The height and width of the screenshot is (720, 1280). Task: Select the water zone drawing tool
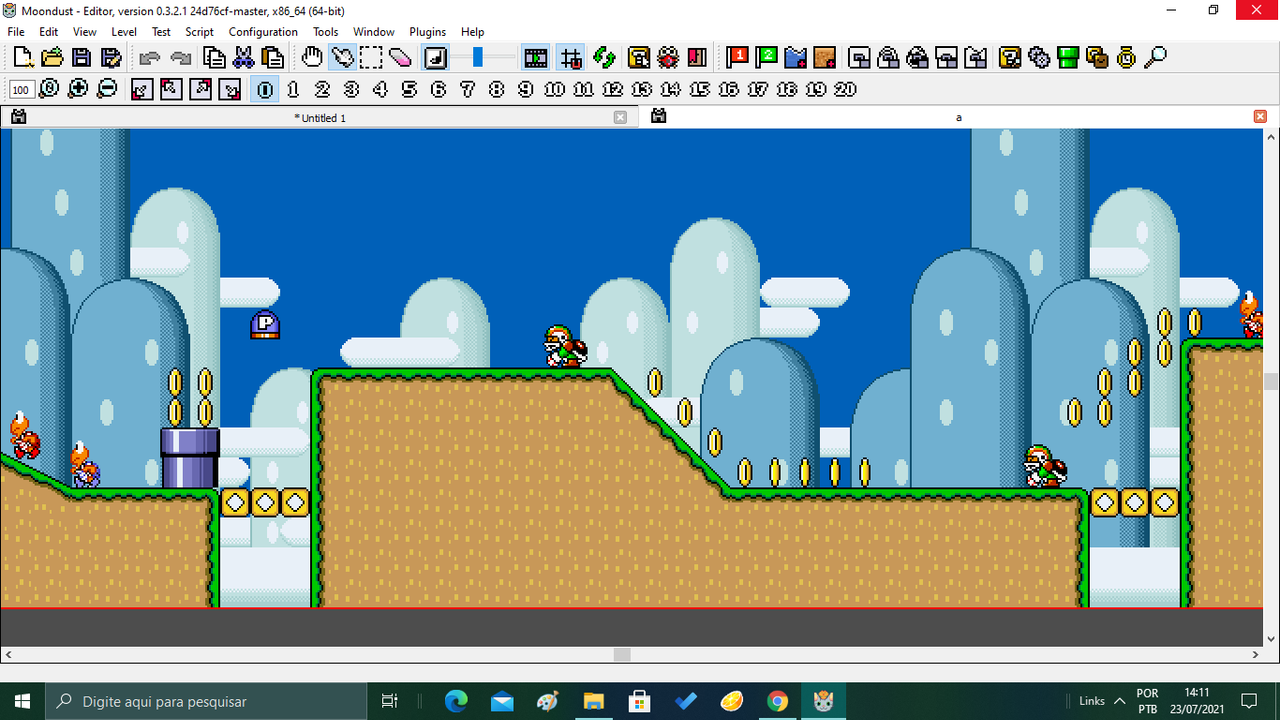(x=796, y=57)
